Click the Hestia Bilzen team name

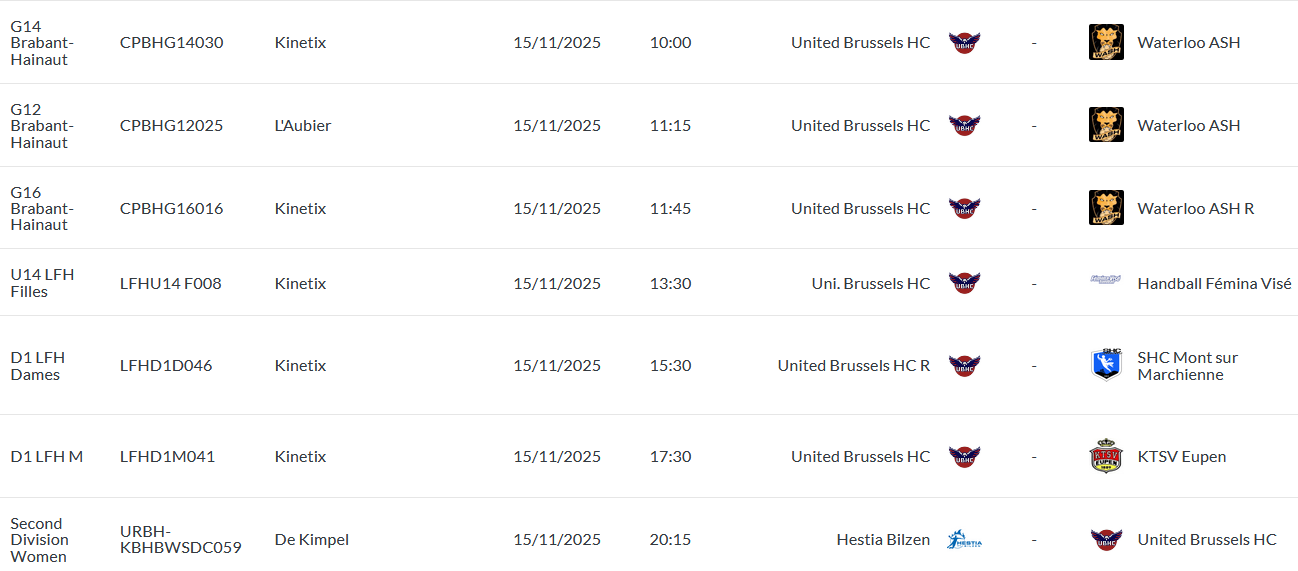pyautogui.click(x=883, y=540)
